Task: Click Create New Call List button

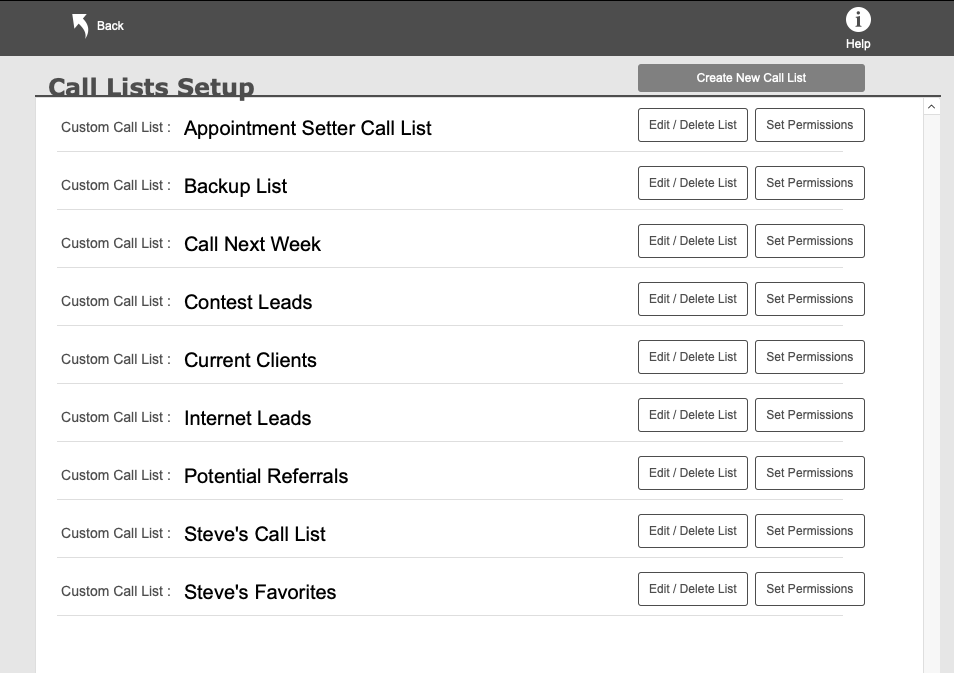Action: 751,78
